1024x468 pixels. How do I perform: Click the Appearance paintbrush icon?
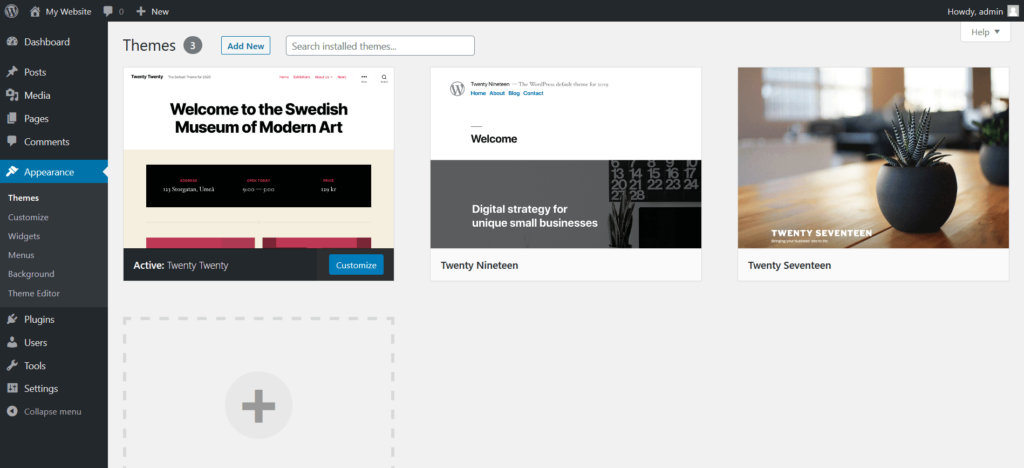click(12, 172)
